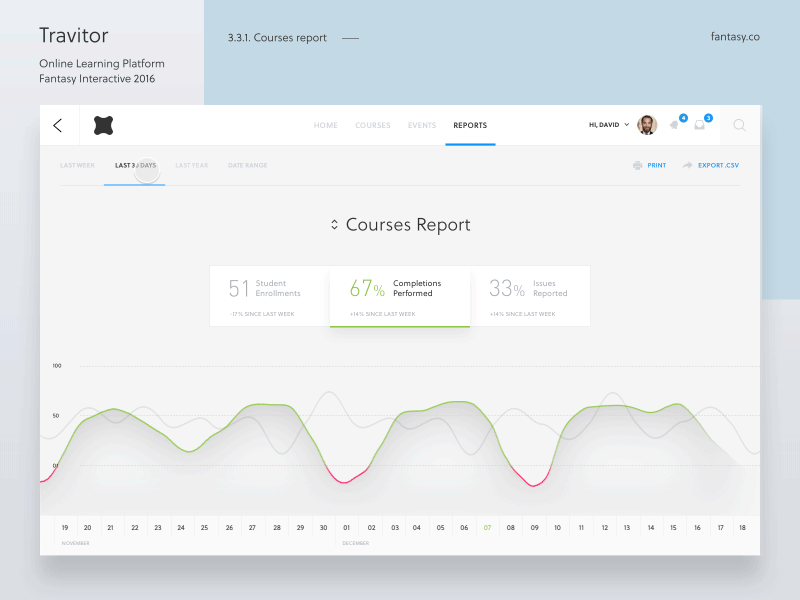Expand the Courses Report selector arrows
Viewport: 800px width, 600px height.
[x=335, y=225]
